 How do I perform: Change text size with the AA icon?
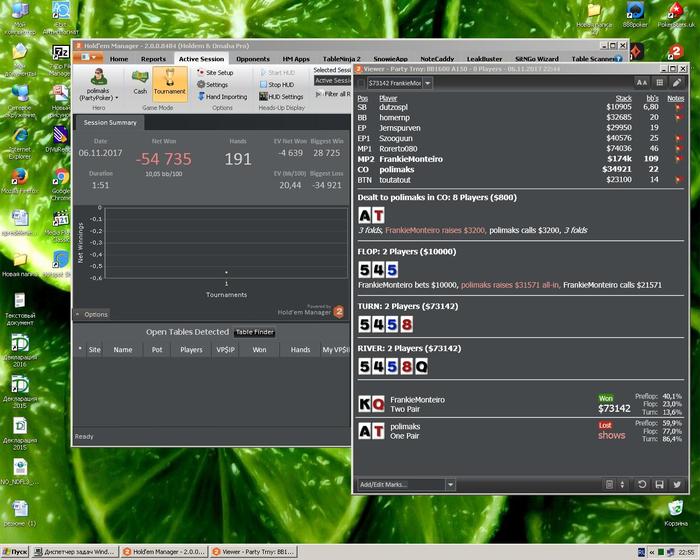pos(642,83)
